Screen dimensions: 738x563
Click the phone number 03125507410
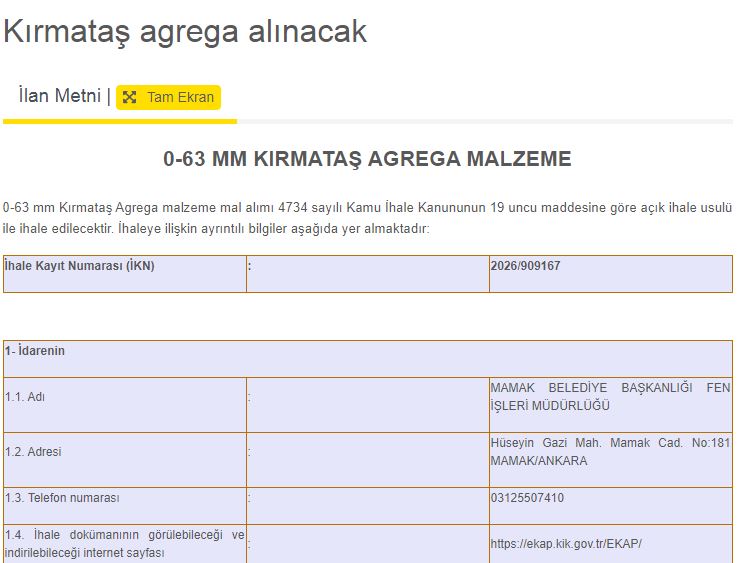(527, 498)
